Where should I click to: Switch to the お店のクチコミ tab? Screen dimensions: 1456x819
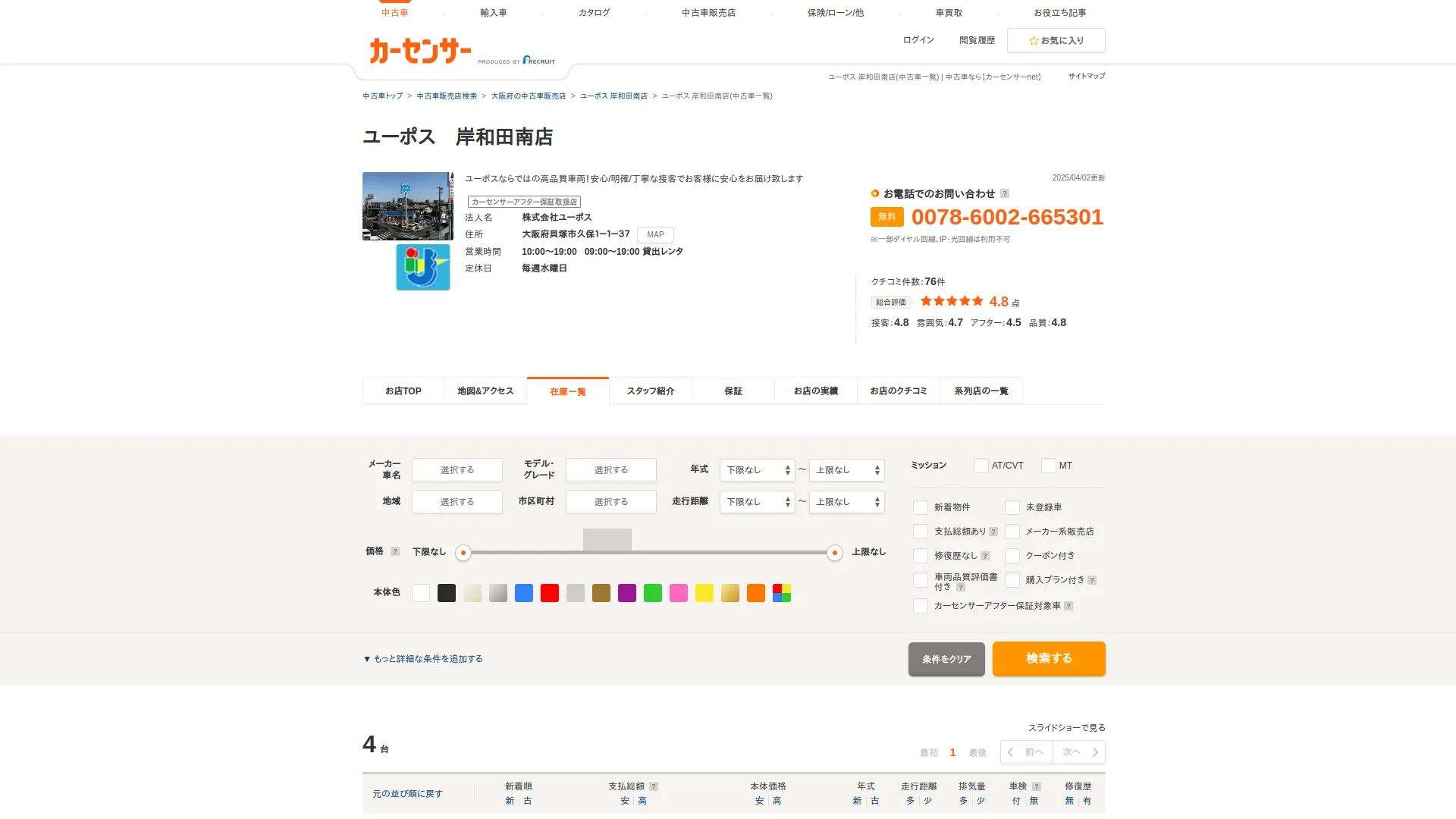point(899,391)
